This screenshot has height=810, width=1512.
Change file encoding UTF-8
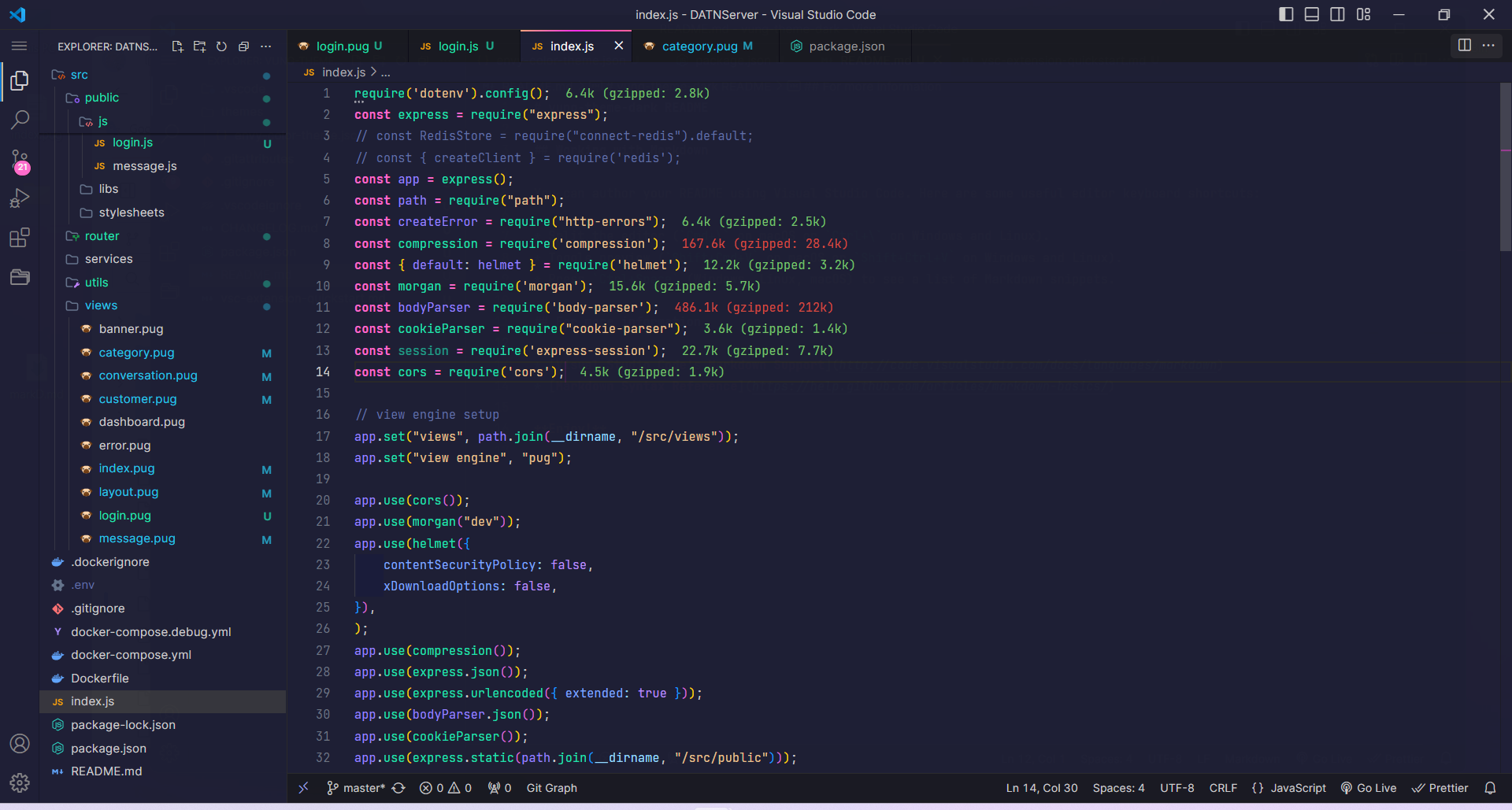[1177, 788]
